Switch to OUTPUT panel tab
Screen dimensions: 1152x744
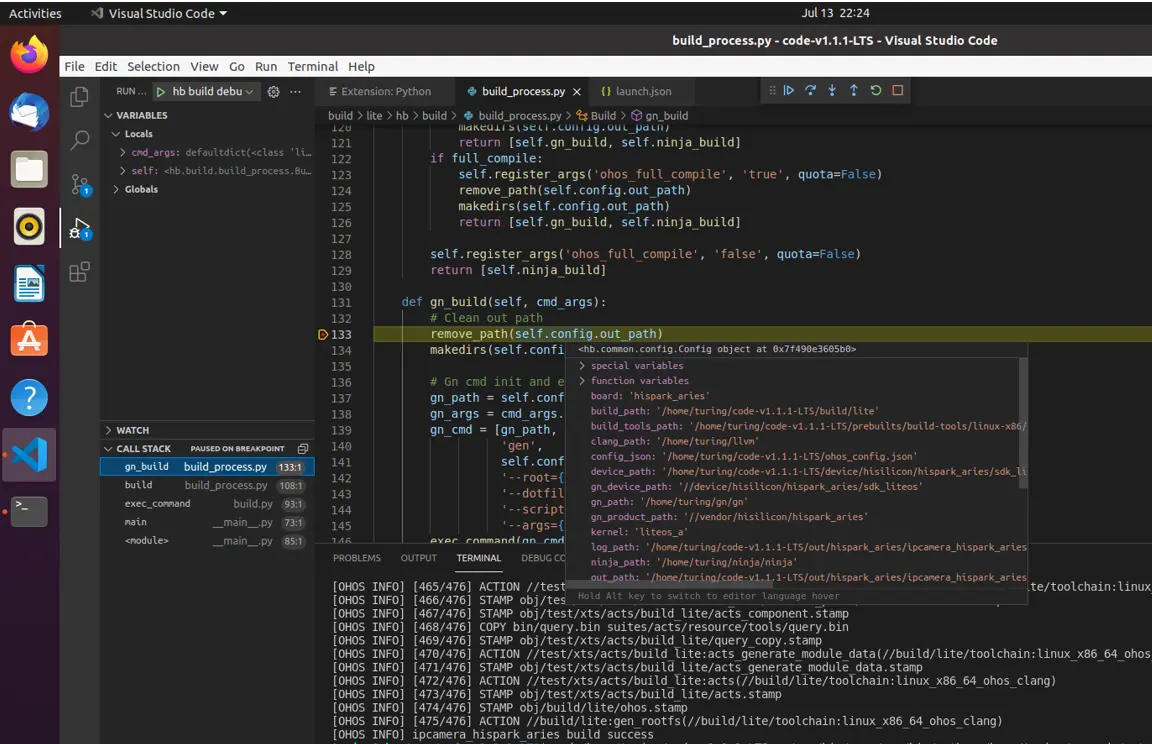[419, 558]
